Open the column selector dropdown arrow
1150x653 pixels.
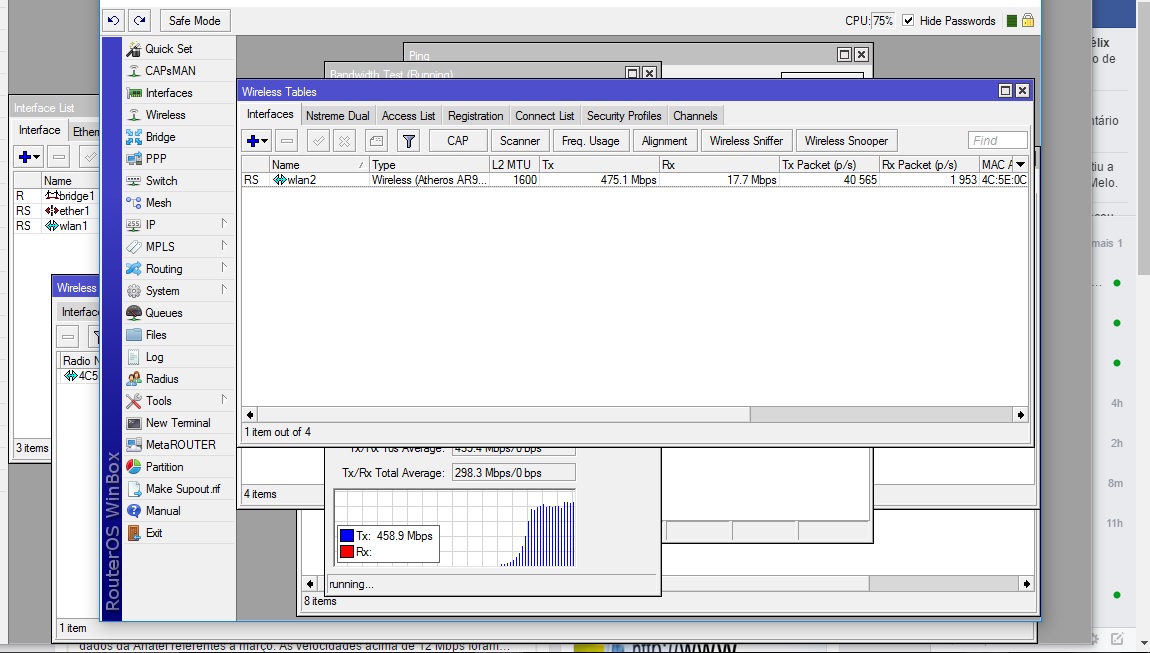[x=1020, y=165]
